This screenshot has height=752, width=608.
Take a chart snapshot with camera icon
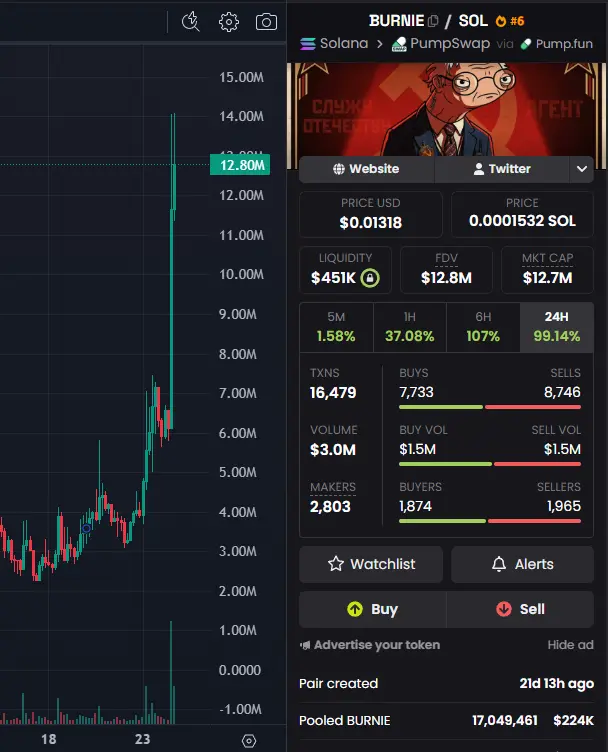click(x=266, y=22)
